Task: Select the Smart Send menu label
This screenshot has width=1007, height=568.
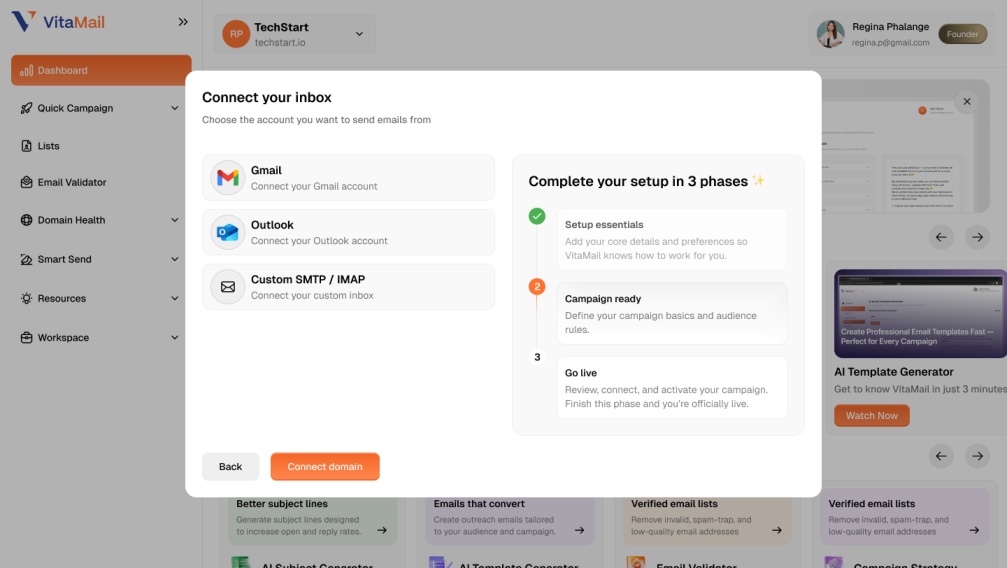Action: click(x=64, y=260)
